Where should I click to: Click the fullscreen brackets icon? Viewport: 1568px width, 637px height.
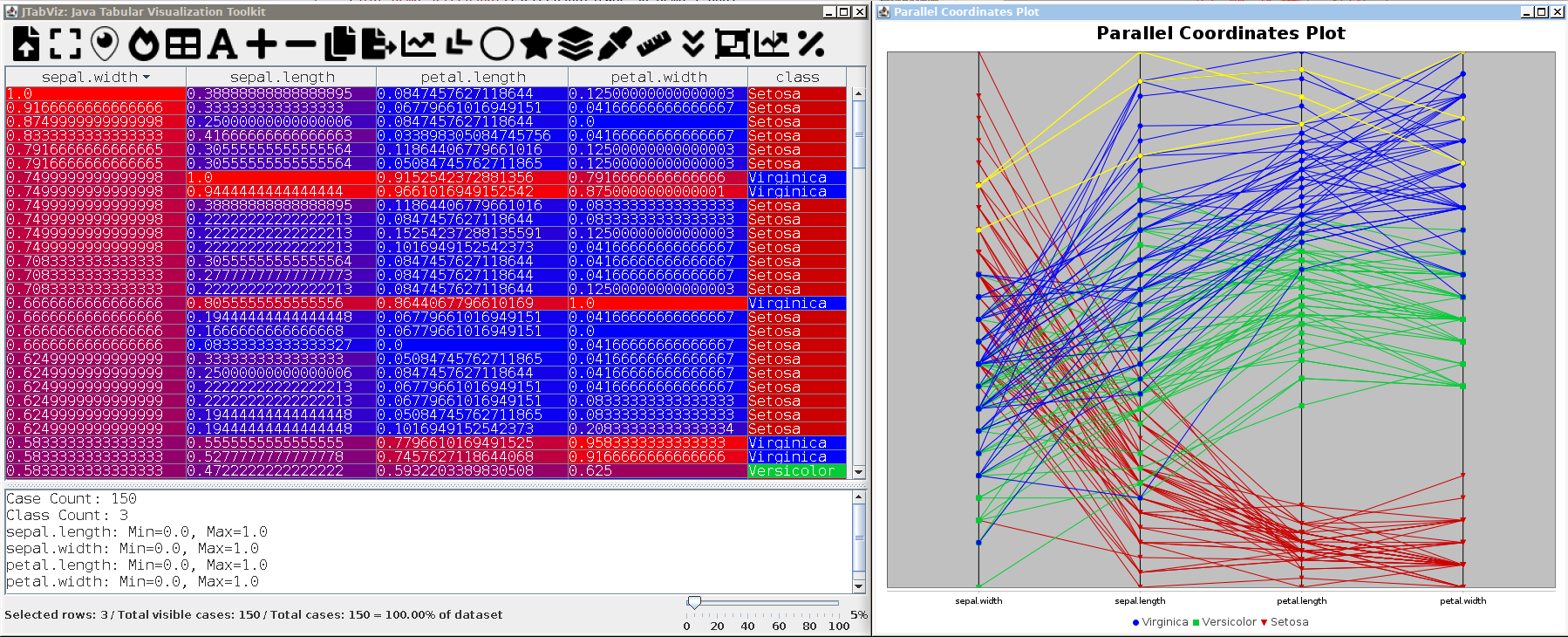(65, 44)
